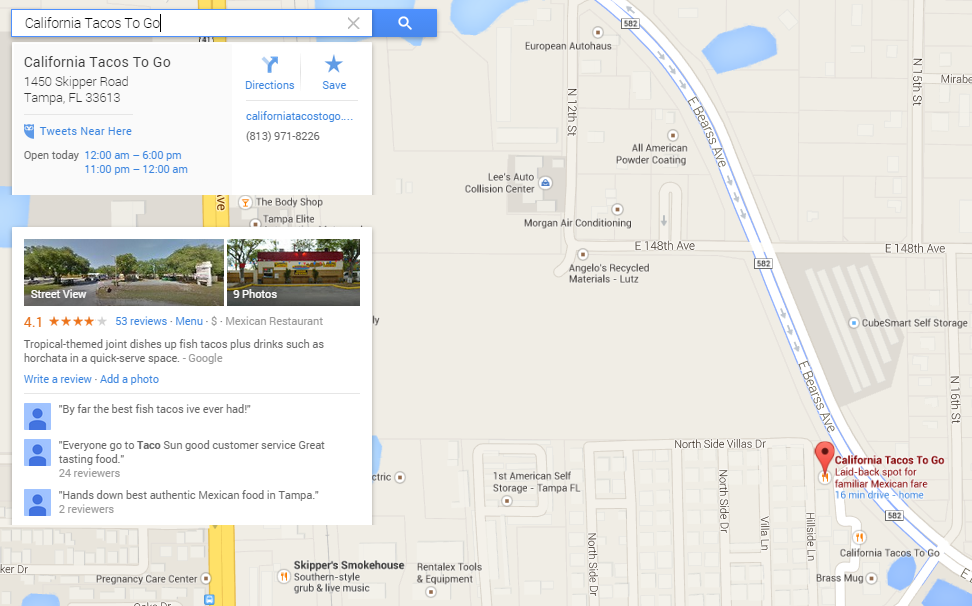972x606 pixels.
Task: Save the place with the star icon
Action: click(334, 73)
